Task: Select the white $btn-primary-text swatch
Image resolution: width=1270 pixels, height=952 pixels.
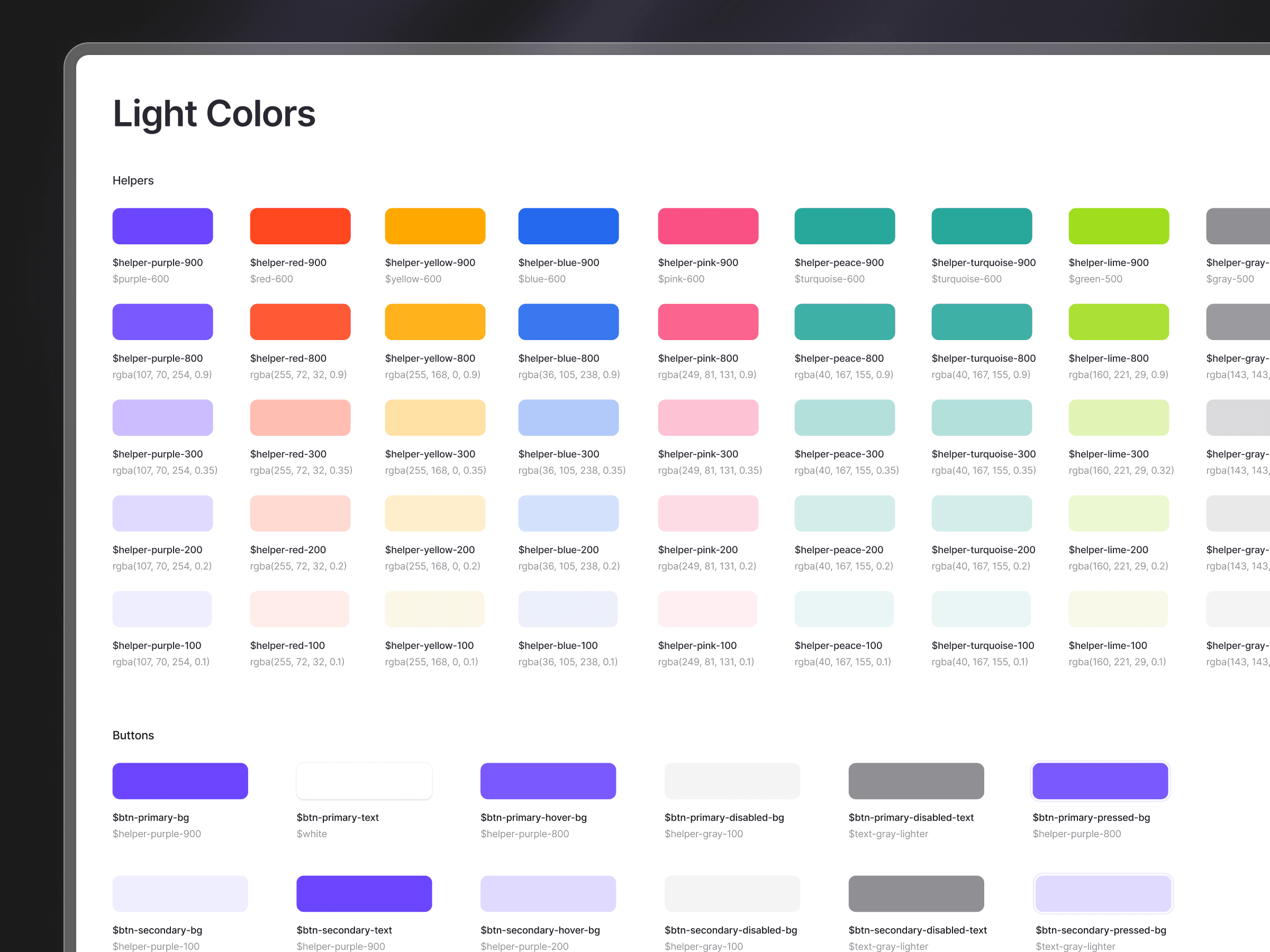Action: pos(364,781)
